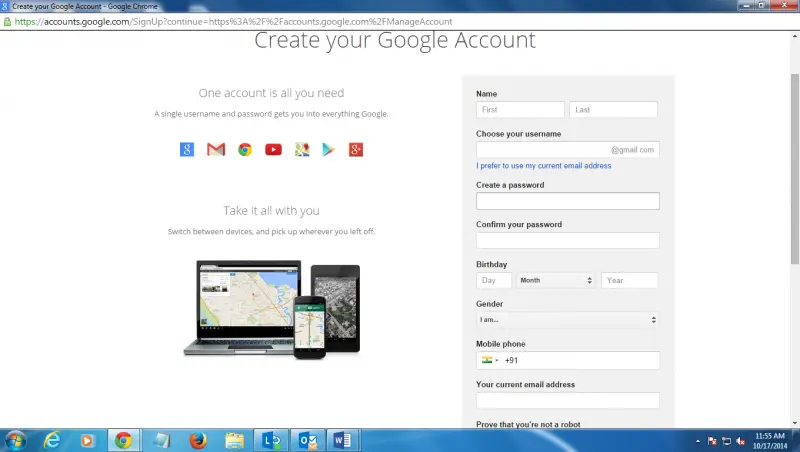Screen dimensions: 800x452
Task: Open the Gender 'I am...' dropdown
Action: click(x=567, y=320)
